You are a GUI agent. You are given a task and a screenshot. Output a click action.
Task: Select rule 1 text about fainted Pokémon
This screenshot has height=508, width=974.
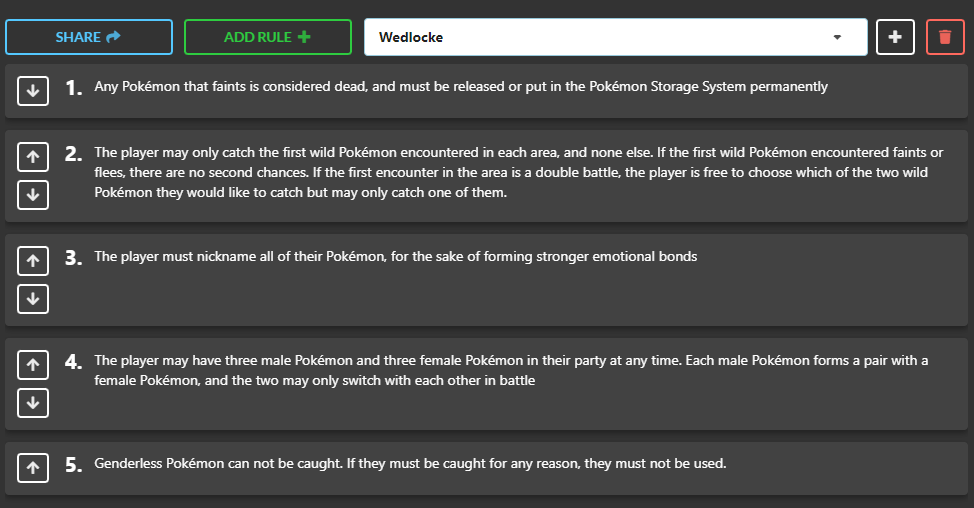(461, 86)
